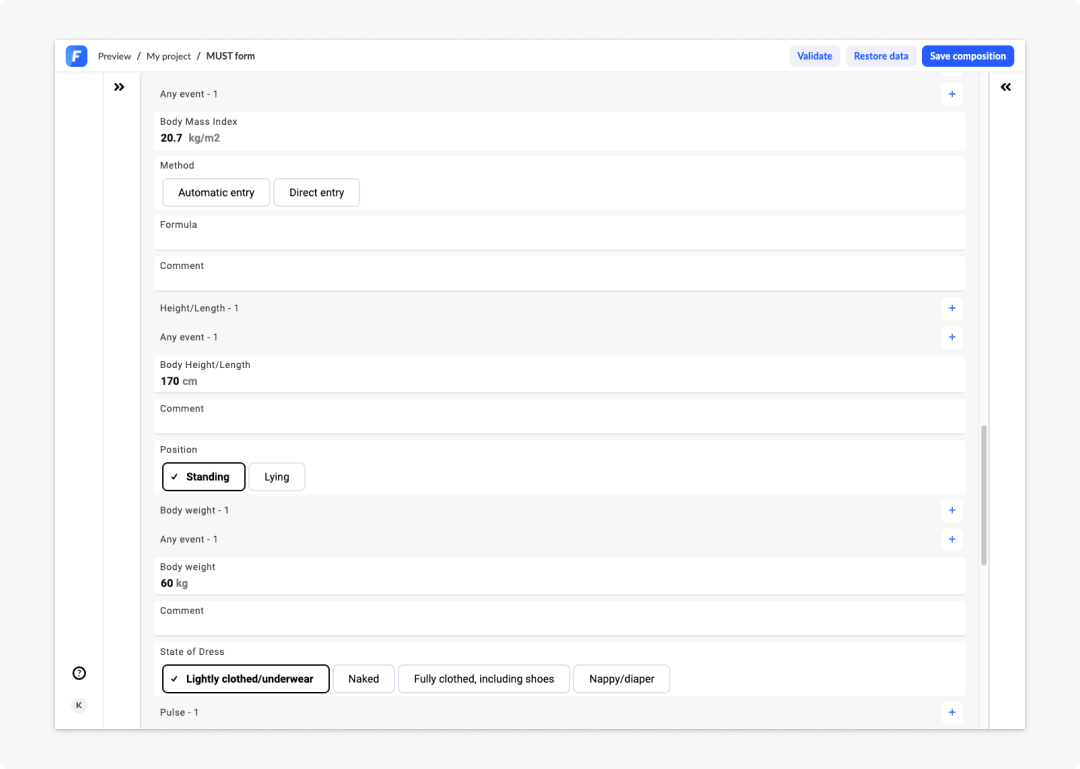The image size is (1080, 769).
Task: Open the help question-mark icon
Action: (x=79, y=673)
